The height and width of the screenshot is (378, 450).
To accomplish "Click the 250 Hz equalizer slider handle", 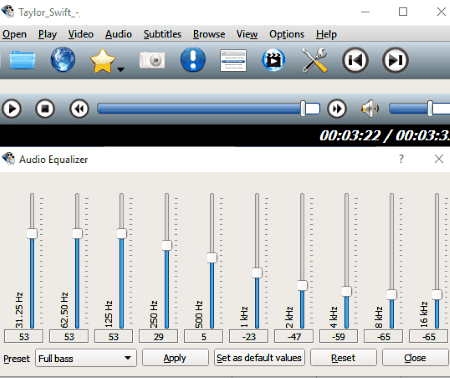I will (167, 246).
